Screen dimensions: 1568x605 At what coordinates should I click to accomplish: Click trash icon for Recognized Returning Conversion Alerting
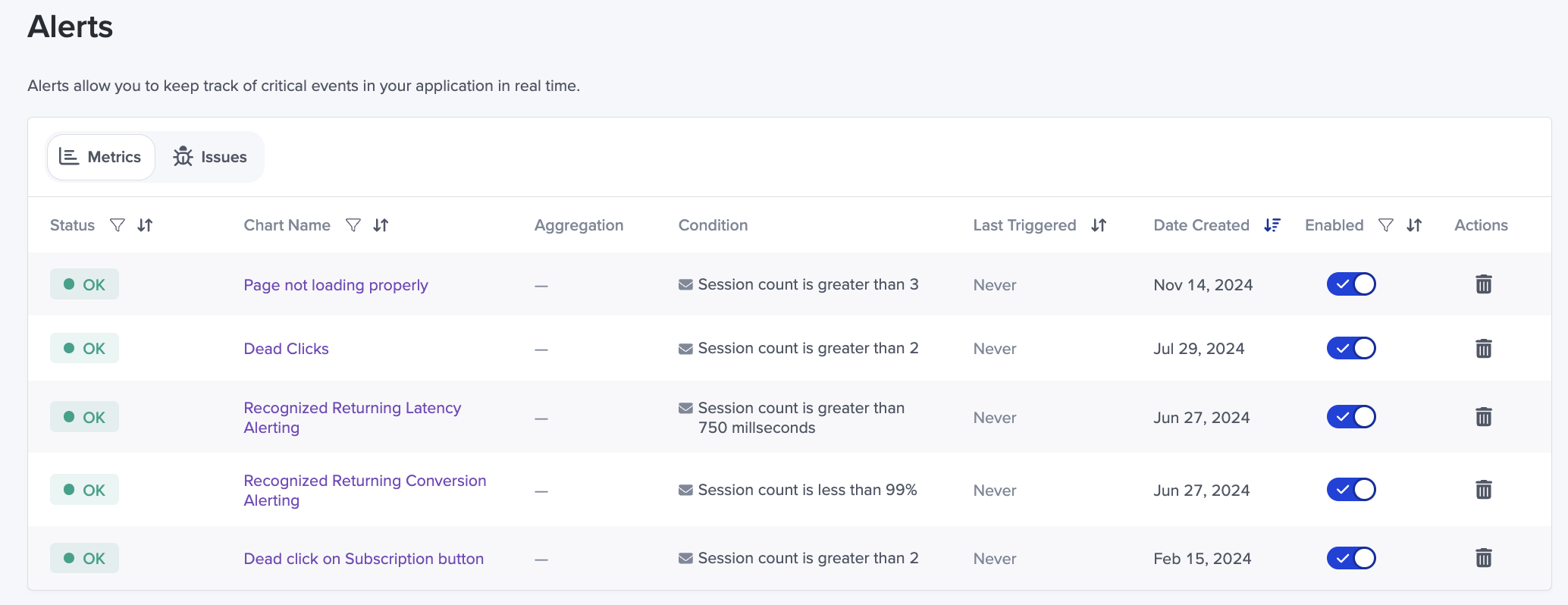[1483, 490]
